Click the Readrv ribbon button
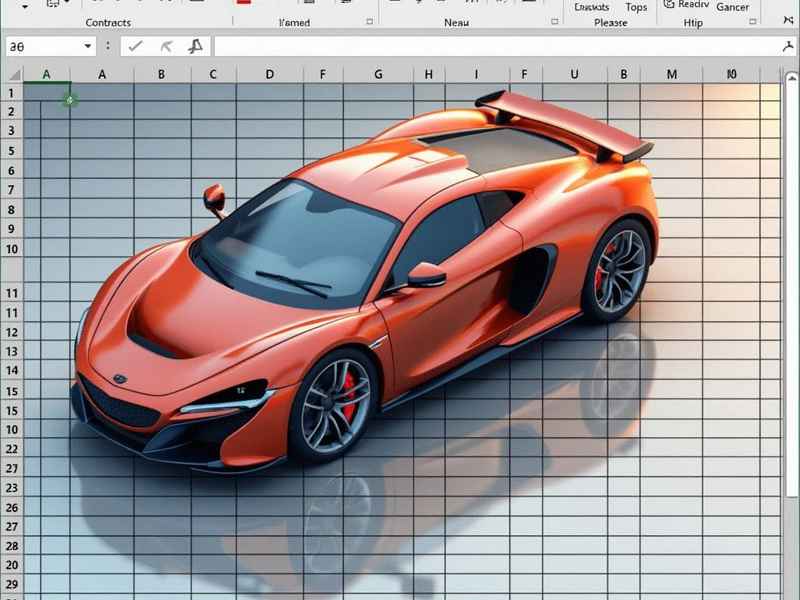800x600 pixels. (692, 7)
